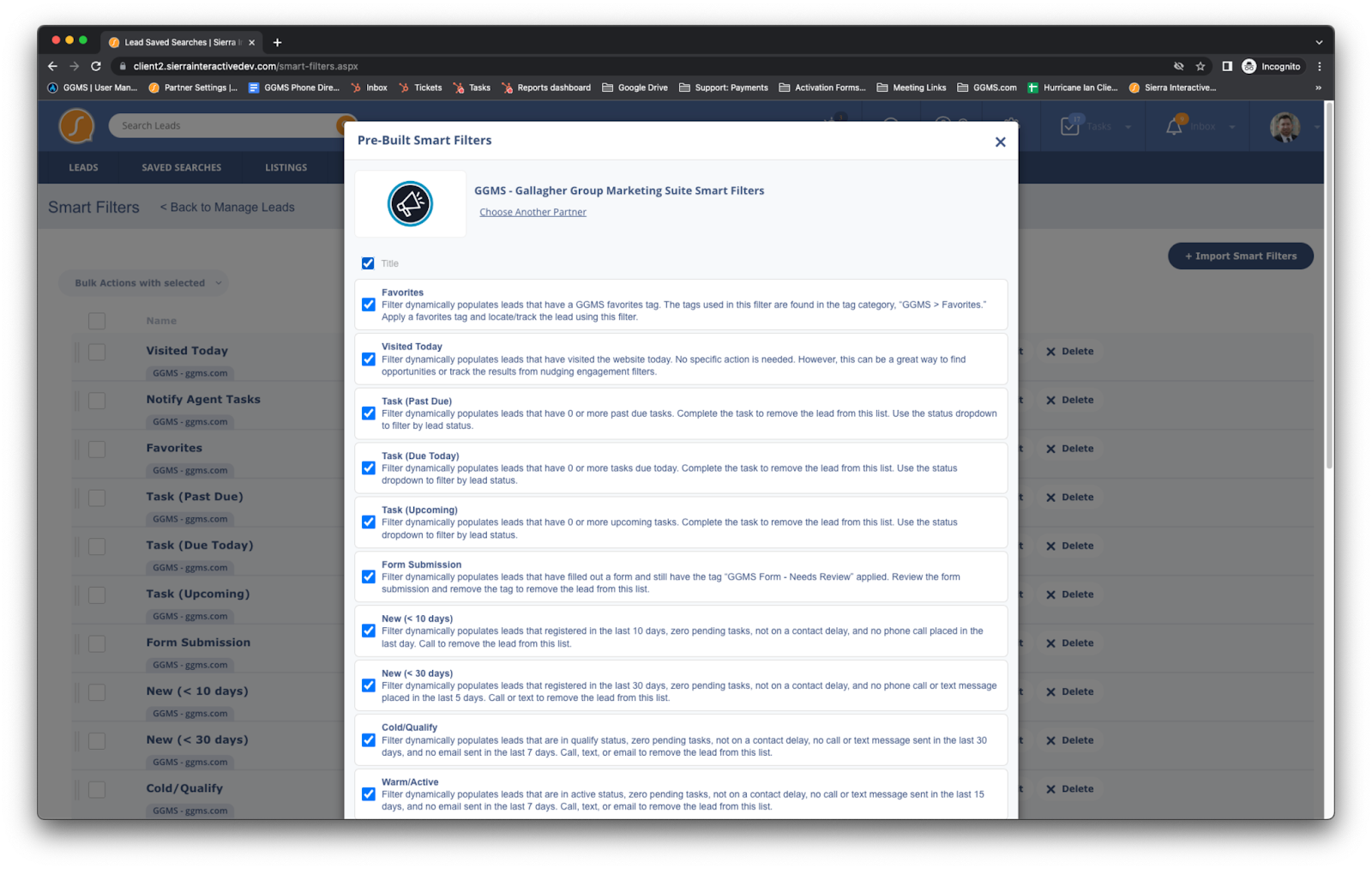
Task: Open the Tasks checkmark icon in header
Action: 1070,126
